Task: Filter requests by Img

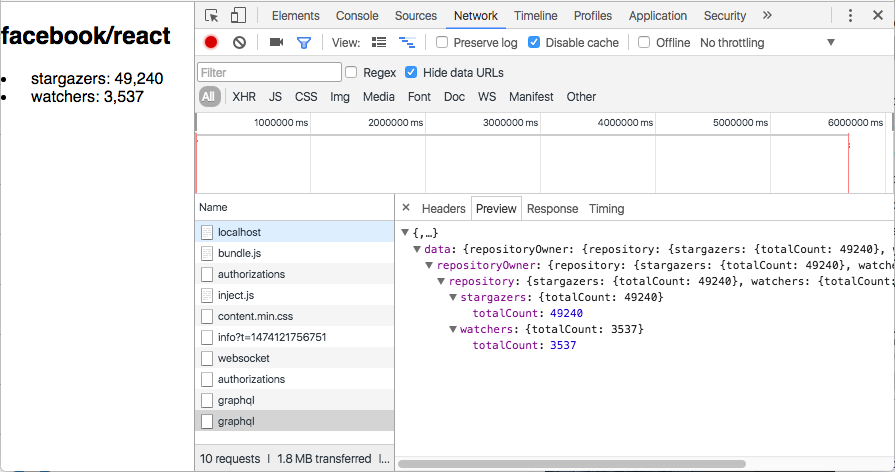Action: (x=340, y=96)
